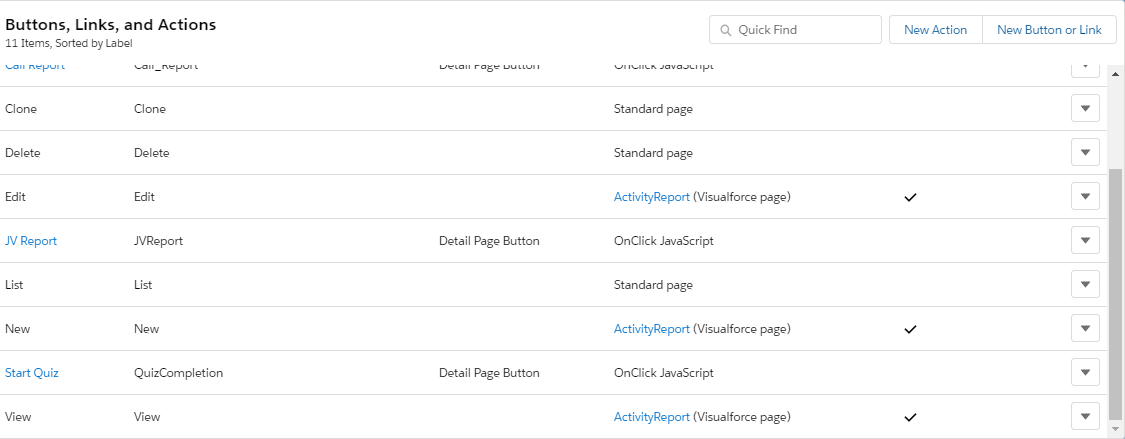The width and height of the screenshot is (1125, 439).
Task: Click the overridden checkmark in the View row
Action: 910,417
